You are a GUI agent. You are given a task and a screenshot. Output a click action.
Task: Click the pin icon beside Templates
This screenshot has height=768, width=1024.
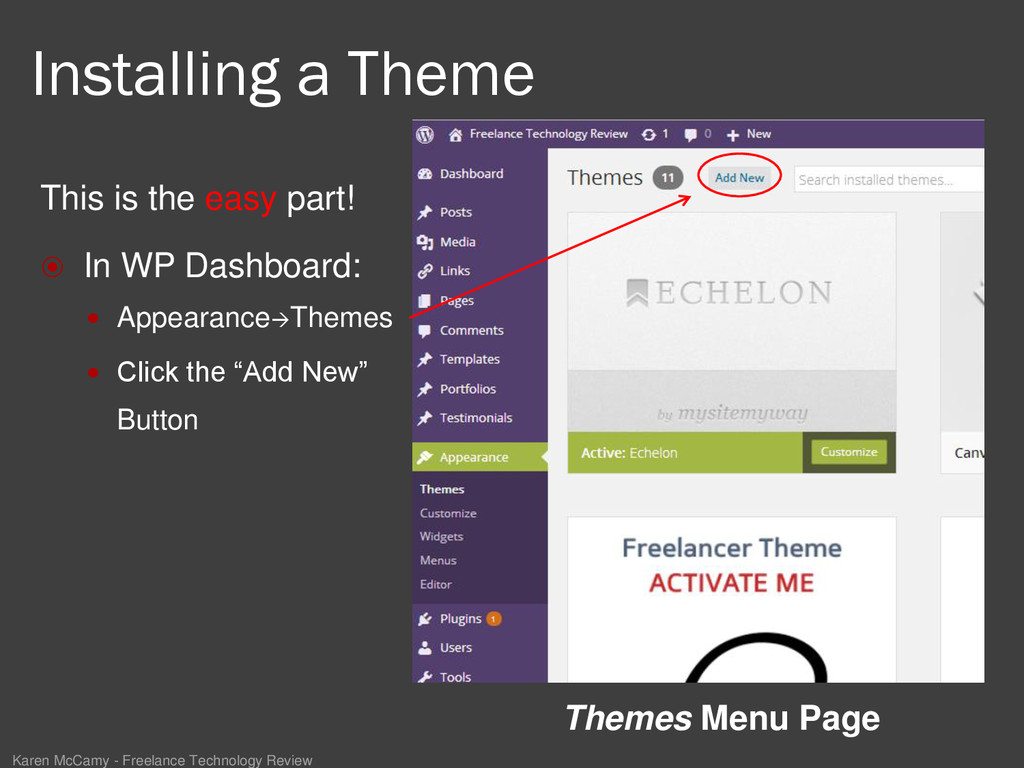tap(425, 359)
